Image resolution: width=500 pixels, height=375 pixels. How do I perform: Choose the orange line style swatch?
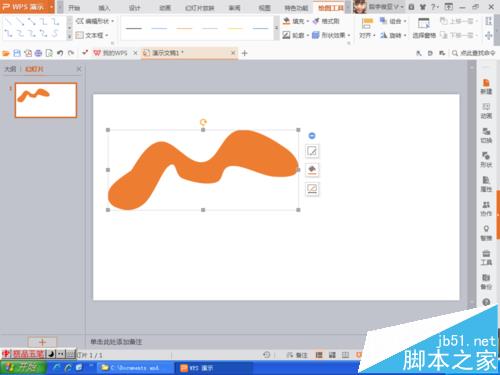pos(184,29)
